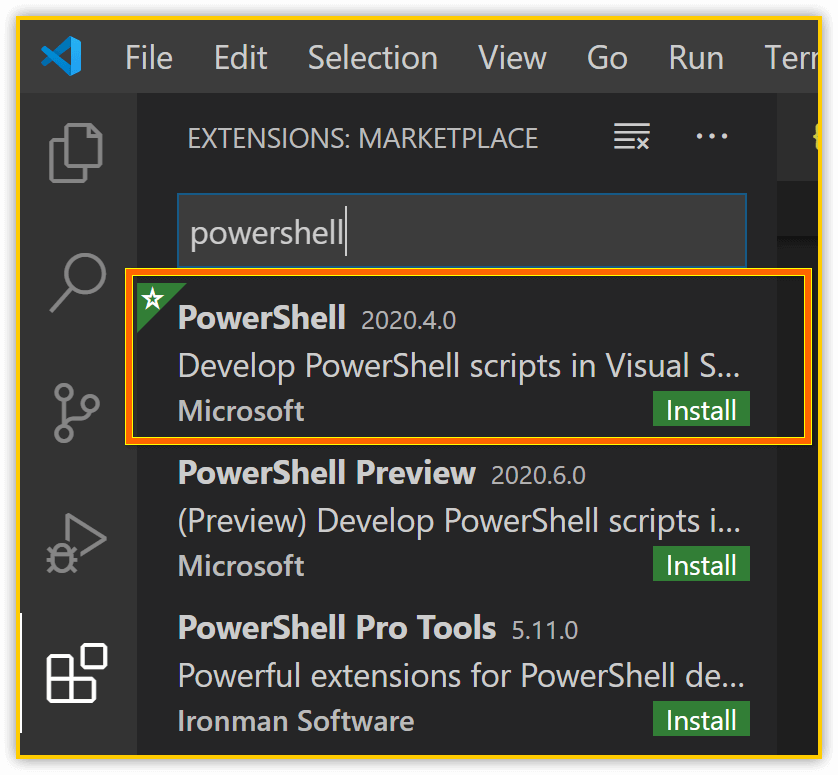Open the Search view magnifier icon

click(x=78, y=282)
